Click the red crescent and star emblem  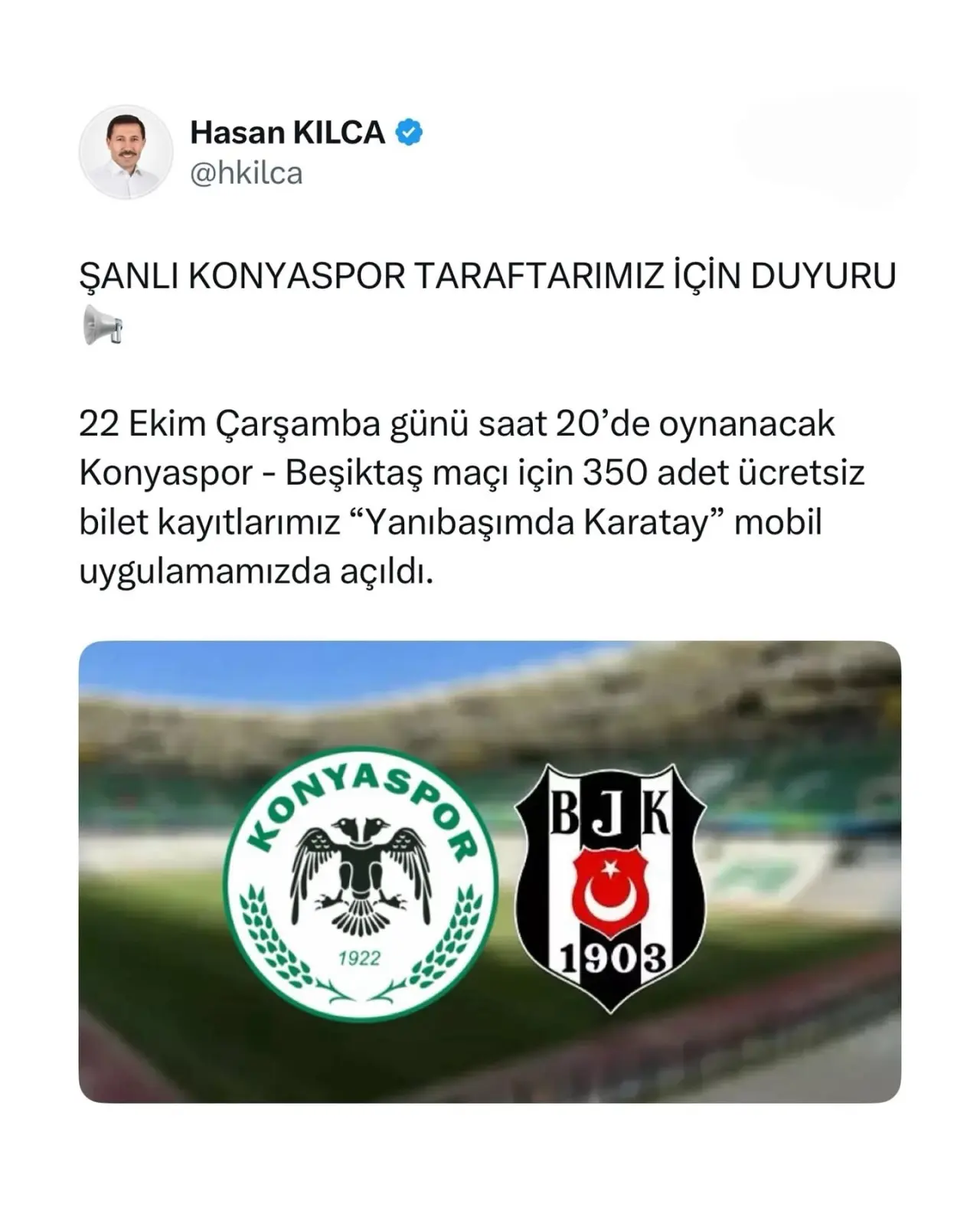610,892
